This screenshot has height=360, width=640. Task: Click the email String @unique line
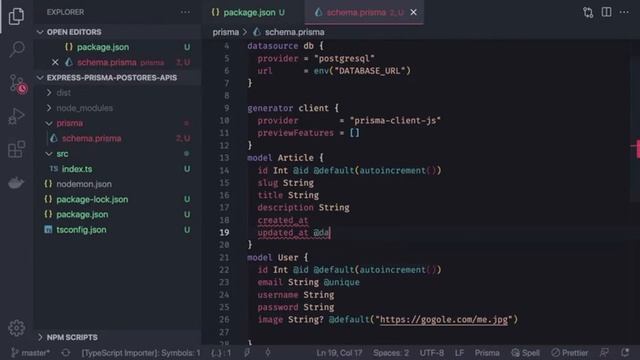308,282
